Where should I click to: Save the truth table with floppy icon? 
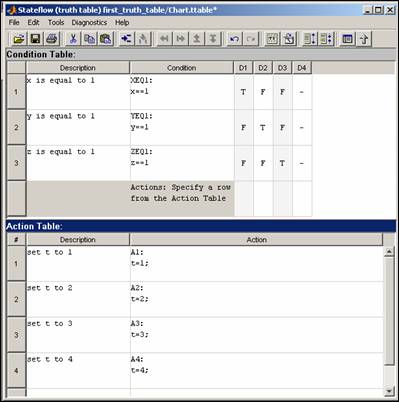[35, 39]
